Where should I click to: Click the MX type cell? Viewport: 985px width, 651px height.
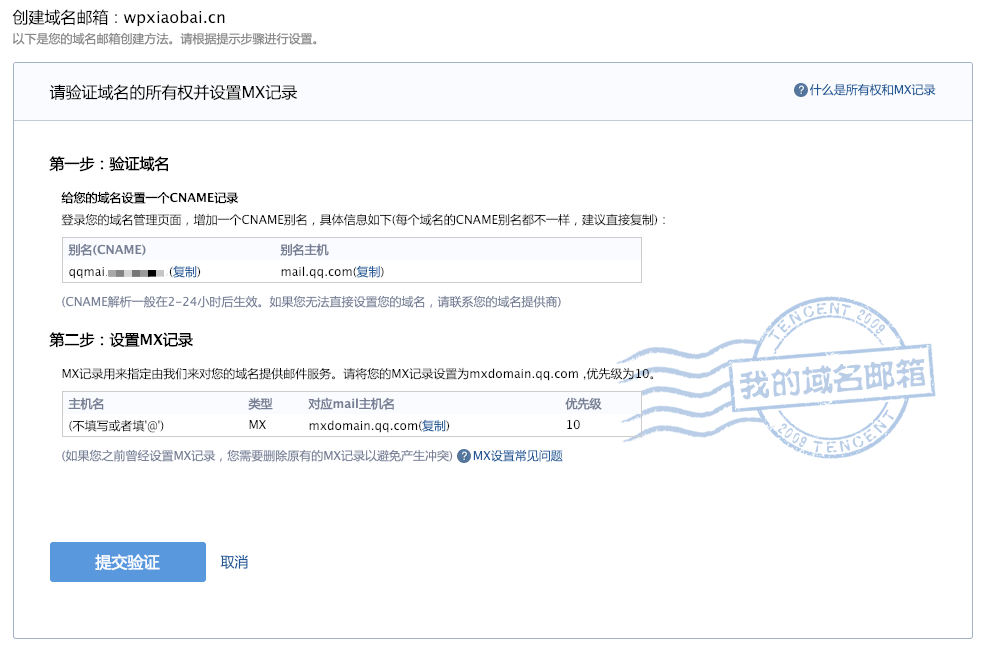[x=258, y=425]
